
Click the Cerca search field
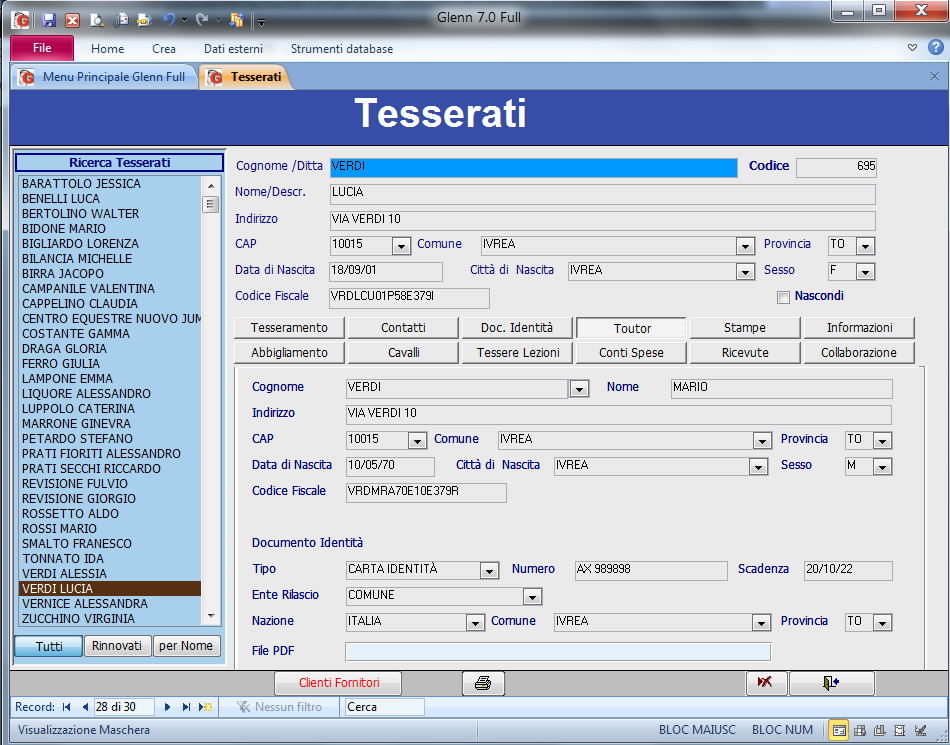tap(384, 707)
